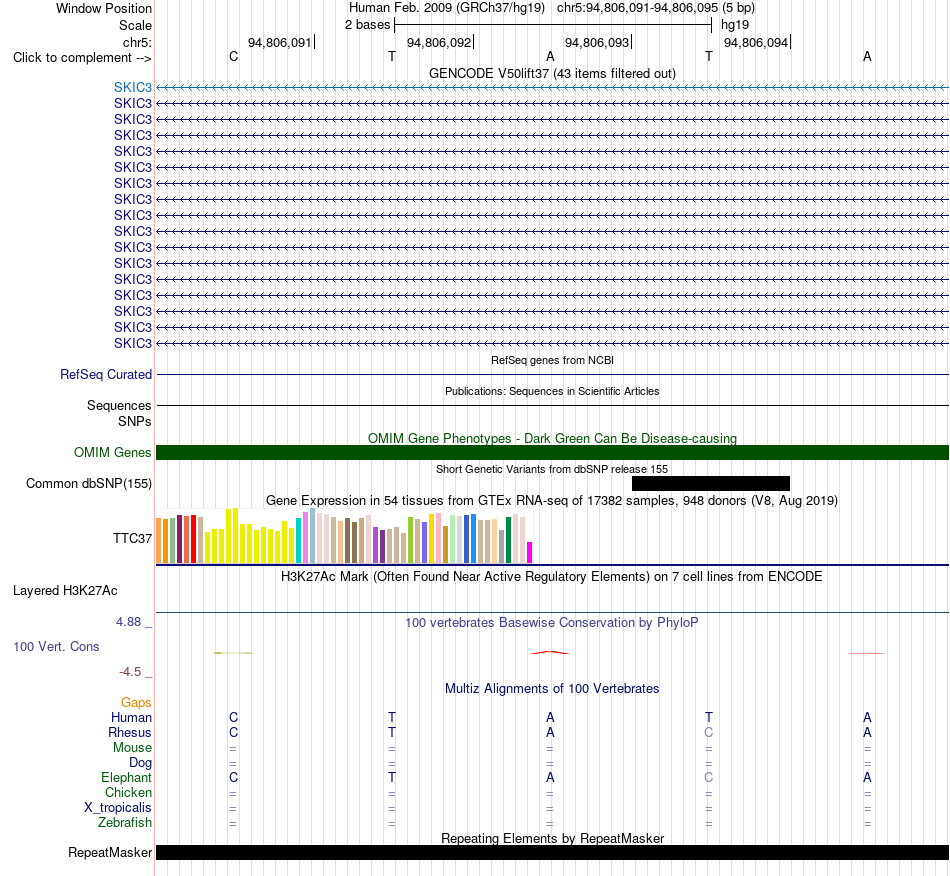Click the '2 bases' scale bar

pyautogui.click(x=553, y=25)
